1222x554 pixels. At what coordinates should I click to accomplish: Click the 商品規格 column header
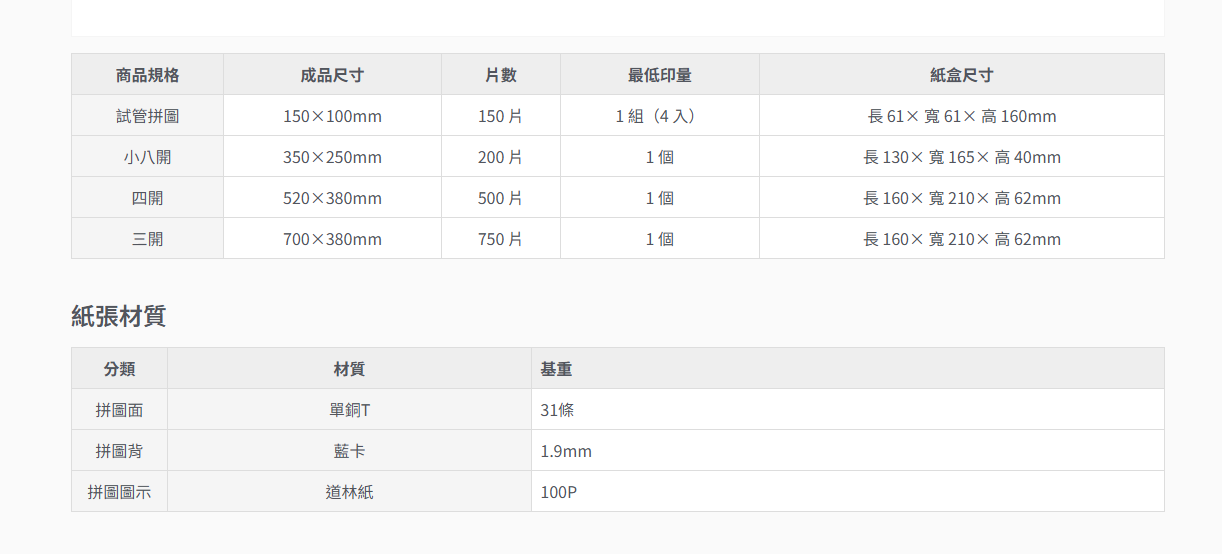pos(147,75)
